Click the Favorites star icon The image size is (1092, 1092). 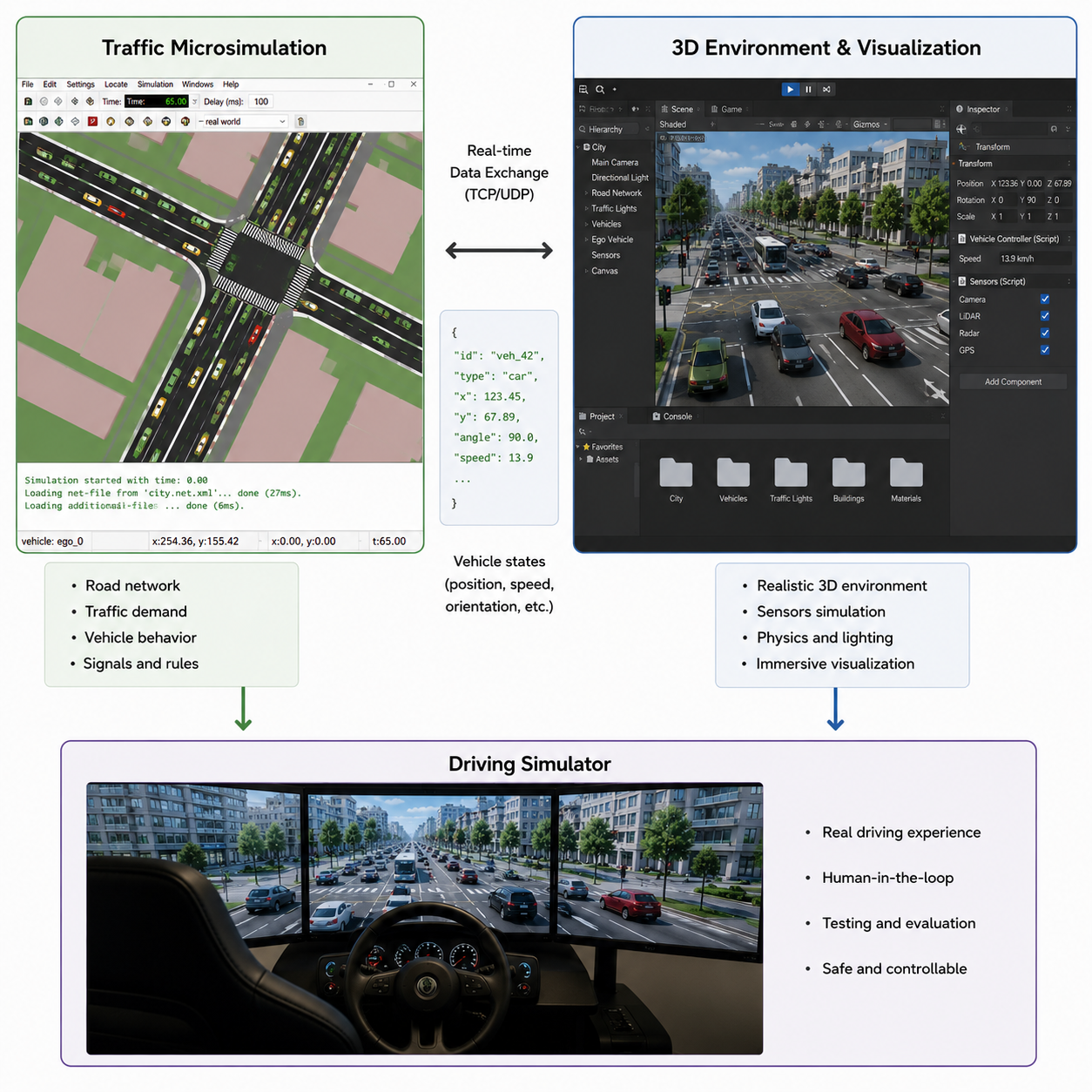pos(587,447)
